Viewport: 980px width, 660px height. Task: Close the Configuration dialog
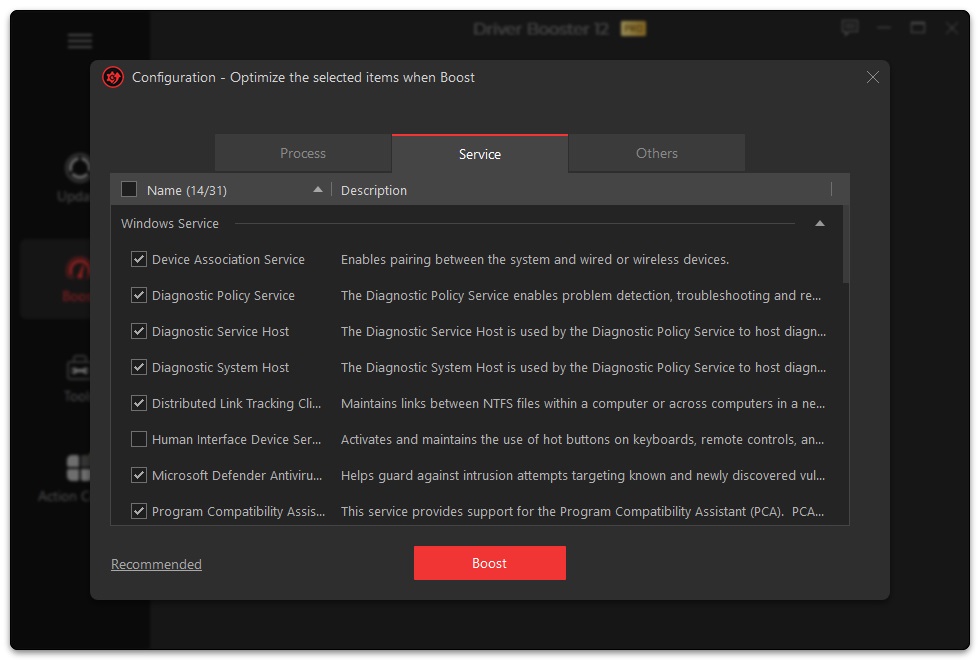point(872,77)
